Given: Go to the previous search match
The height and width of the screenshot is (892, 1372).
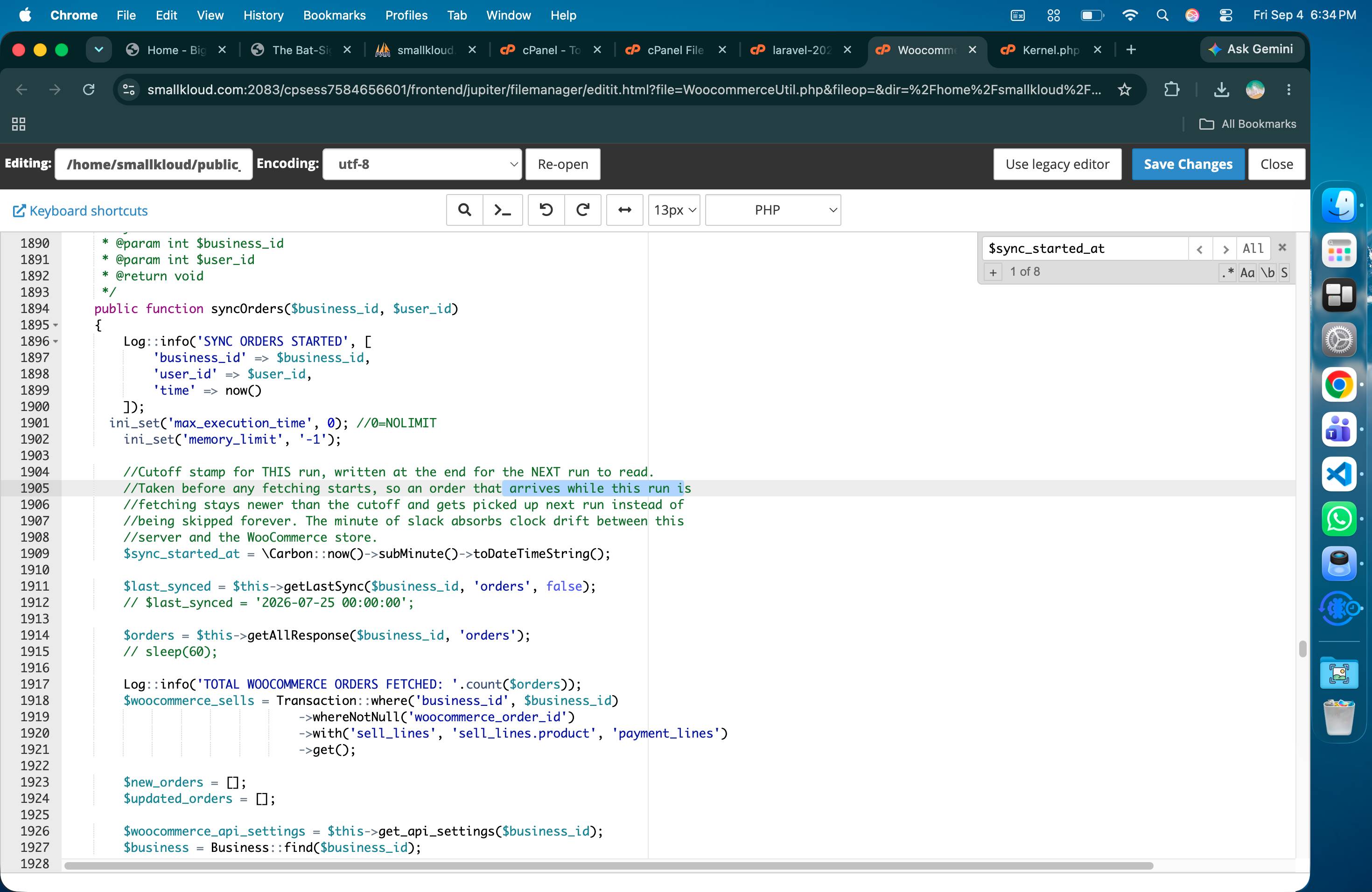Looking at the screenshot, I should pos(1200,248).
